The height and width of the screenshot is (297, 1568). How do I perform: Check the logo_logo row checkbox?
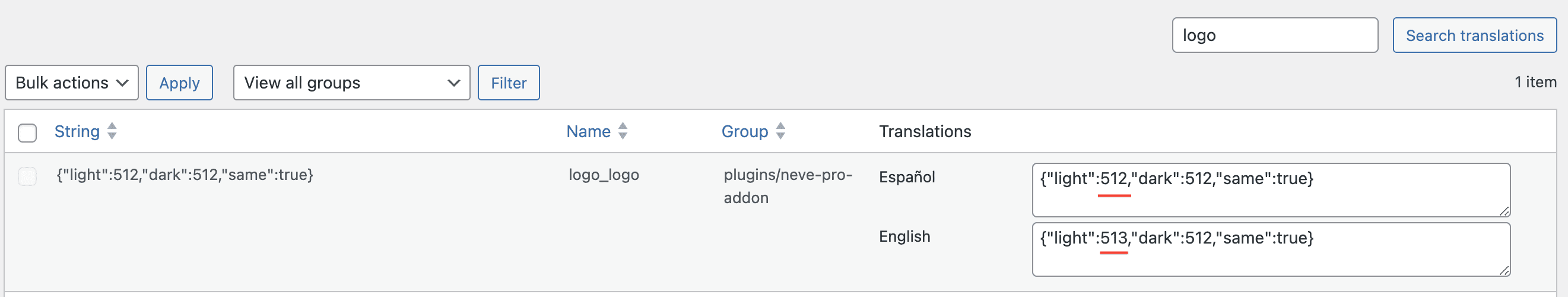(x=27, y=176)
